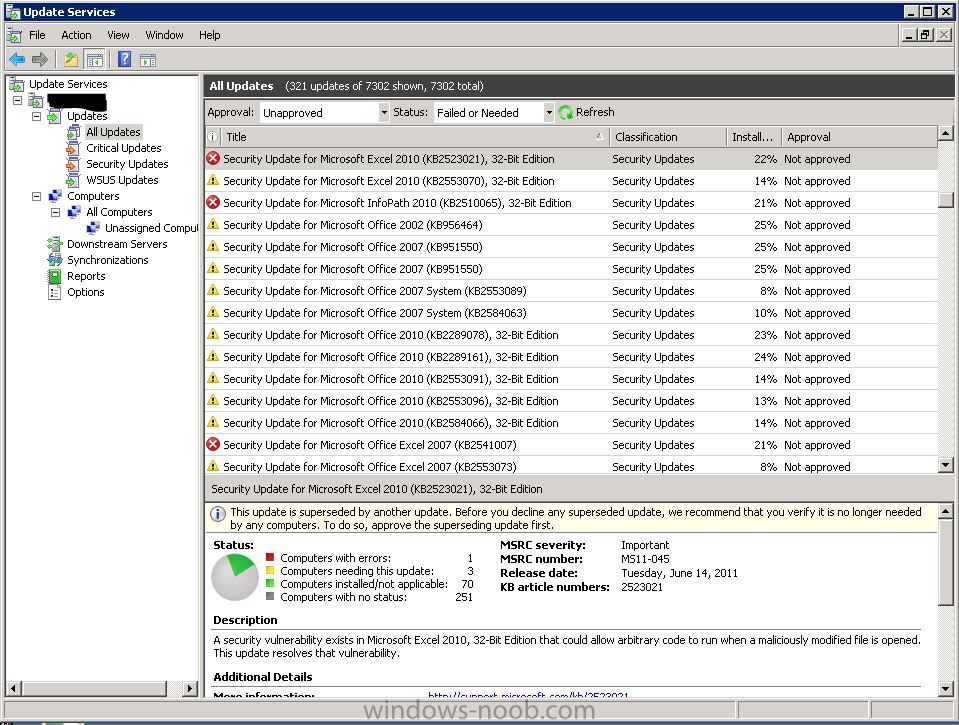Select the Office 2010 (KB2584066) update row
Viewport: 959px width, 725px height.
tap(571, 423)
